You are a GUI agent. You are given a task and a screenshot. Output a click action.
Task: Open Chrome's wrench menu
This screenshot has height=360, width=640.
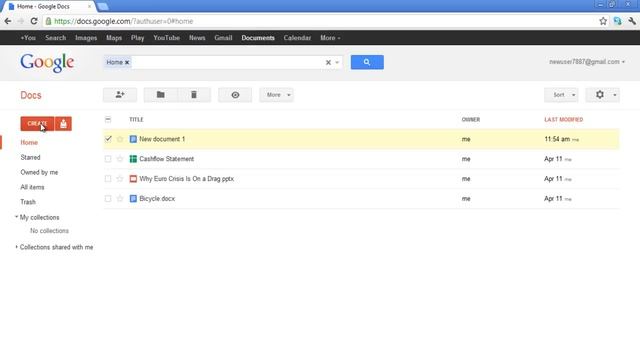pos(632,21)
